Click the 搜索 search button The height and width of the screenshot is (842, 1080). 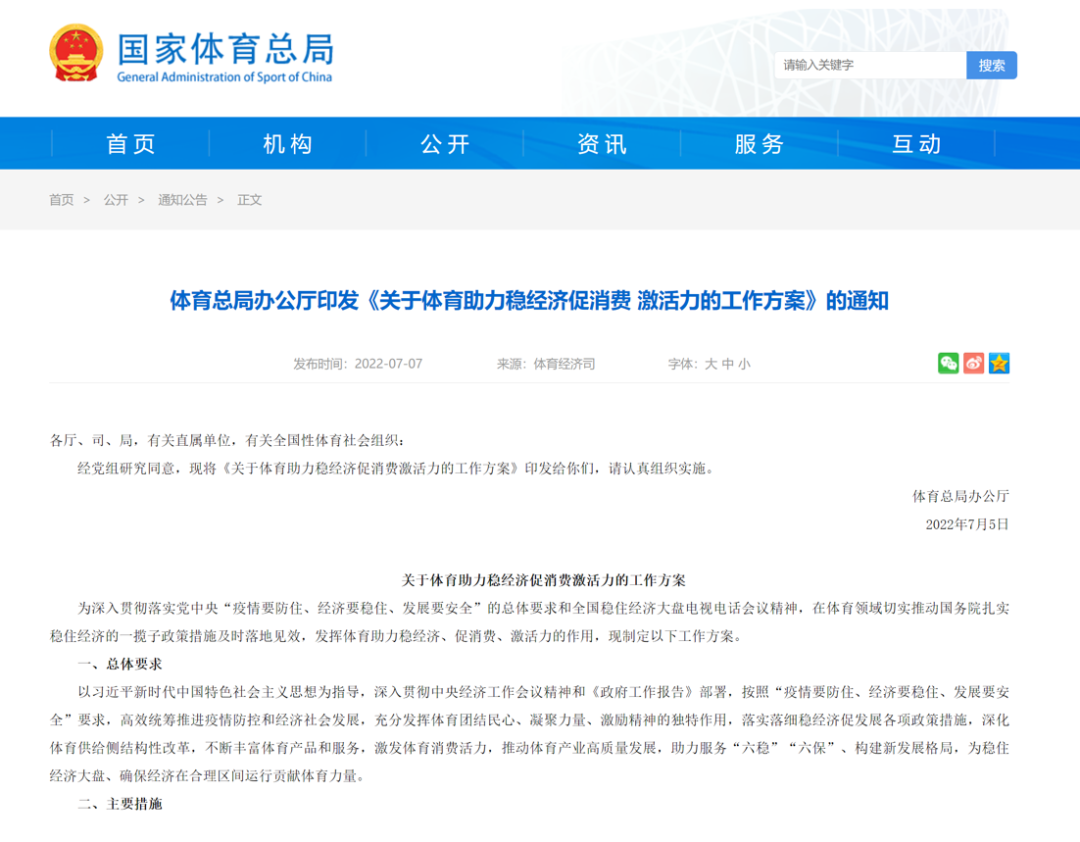991,65
